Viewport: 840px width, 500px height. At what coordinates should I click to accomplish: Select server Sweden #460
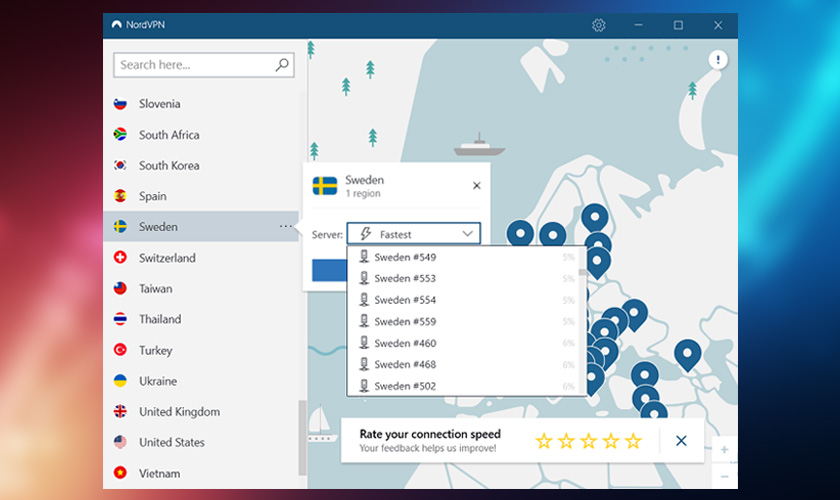[463, 343]
